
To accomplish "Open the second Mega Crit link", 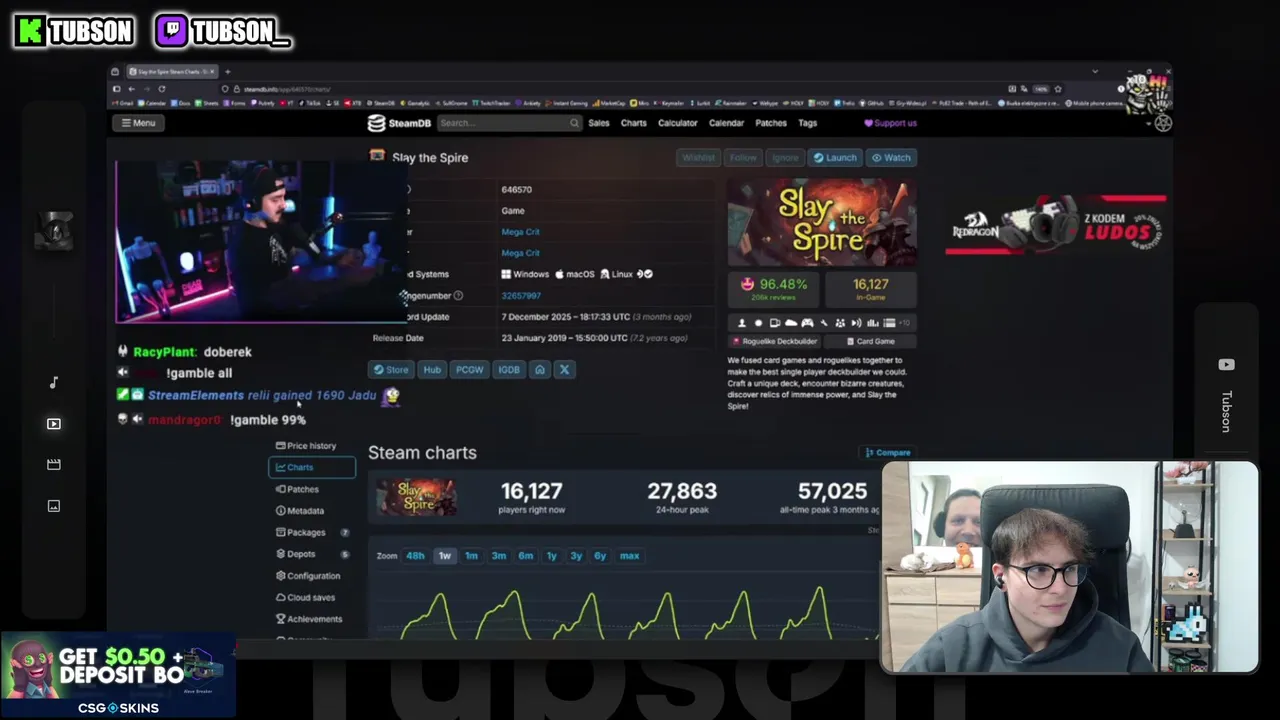I will click(x=520, y=253).
